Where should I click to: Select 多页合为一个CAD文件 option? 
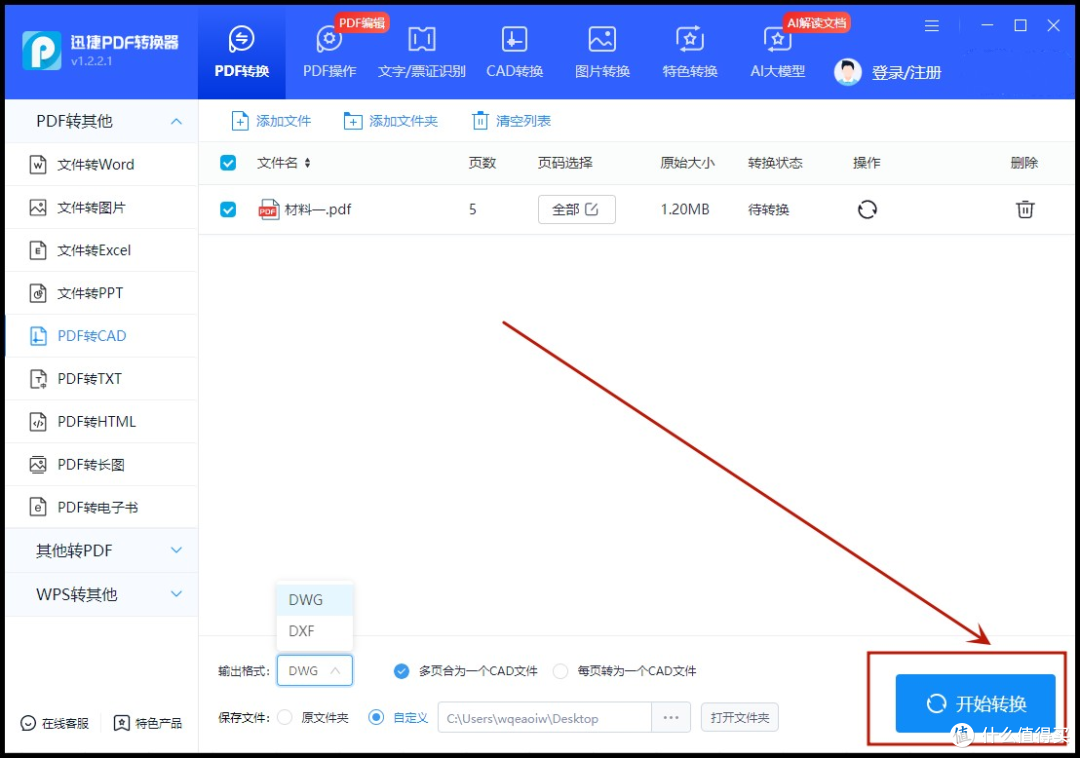tap(466, 671)
